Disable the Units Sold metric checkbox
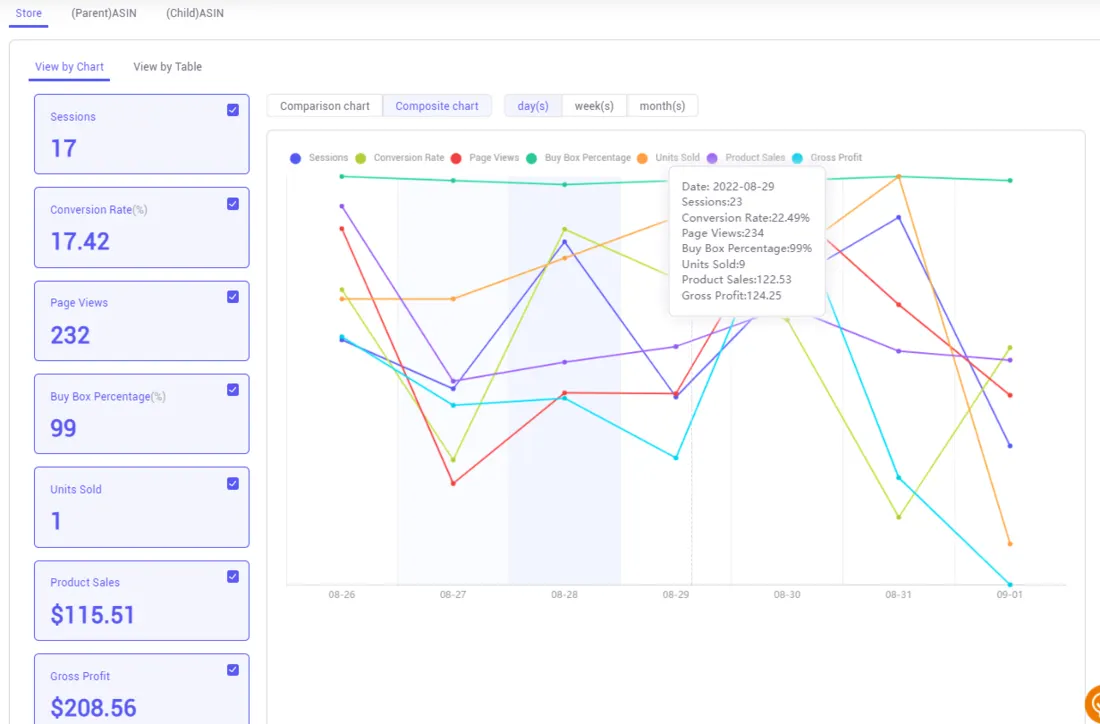The height and width of the screenshot is (724, 1100). point(232,483)
